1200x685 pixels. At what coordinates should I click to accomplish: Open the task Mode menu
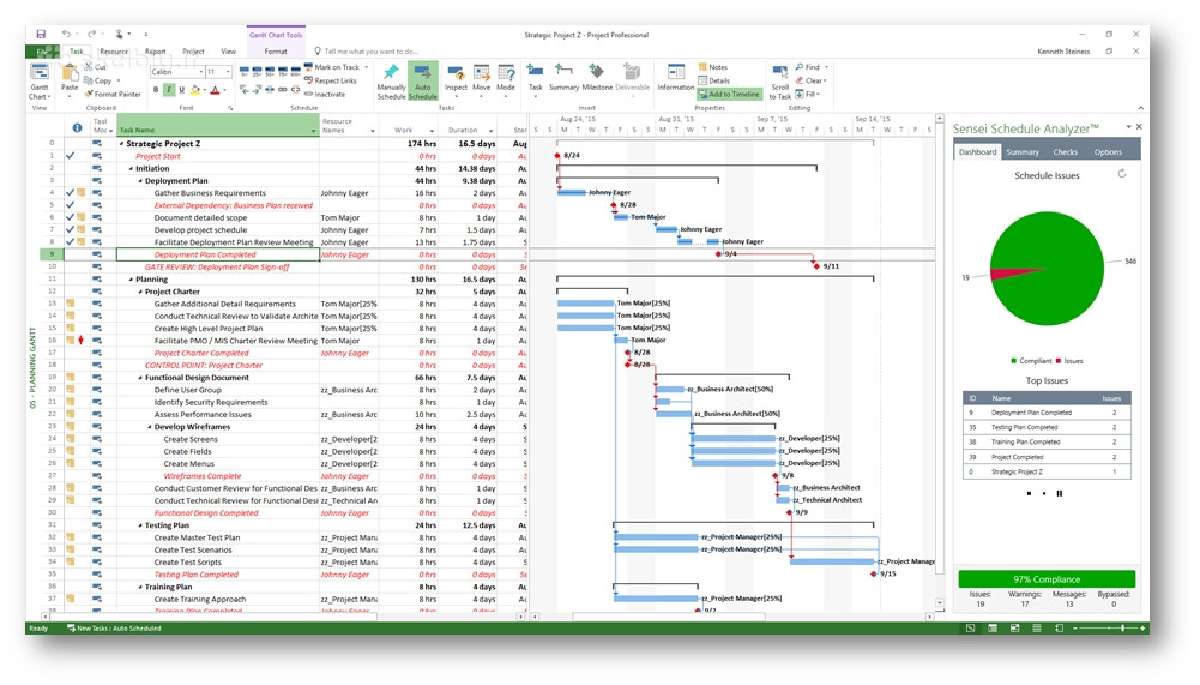(x=506, y=80)
